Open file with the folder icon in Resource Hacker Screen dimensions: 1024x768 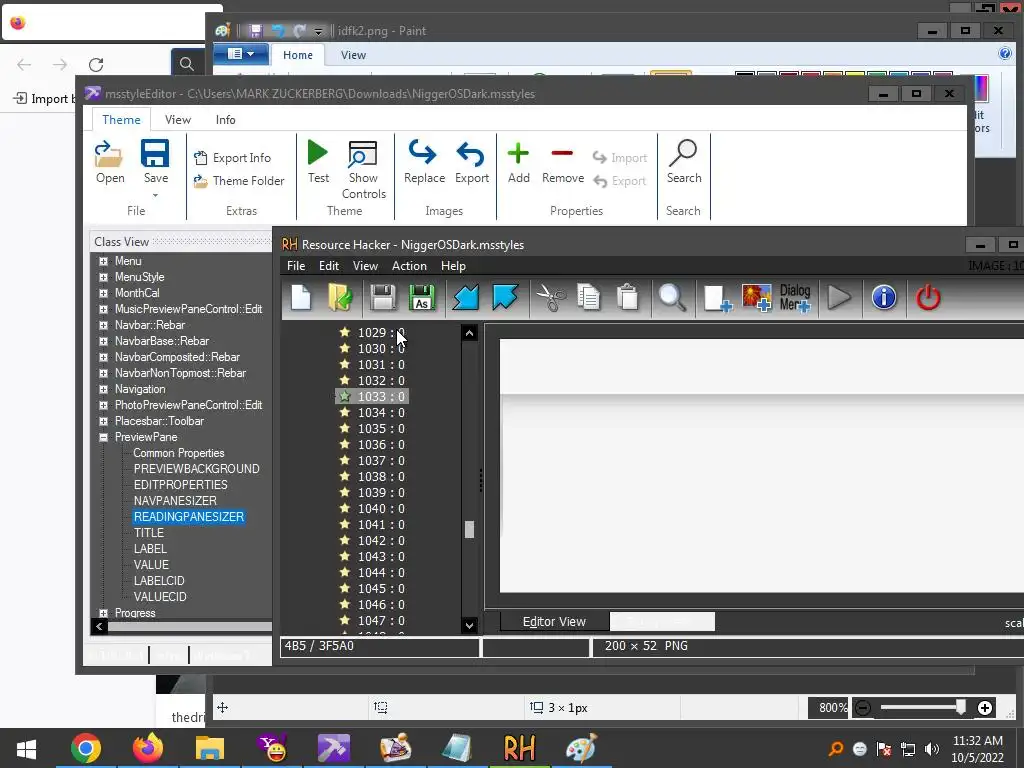pos(340,298)
